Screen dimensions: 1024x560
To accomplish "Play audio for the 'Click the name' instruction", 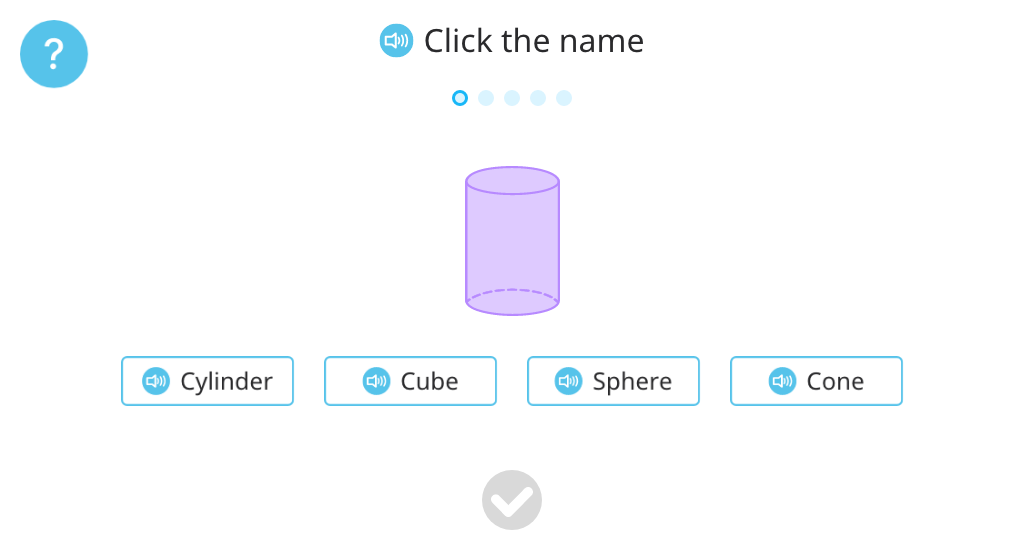I will point(396,41).
